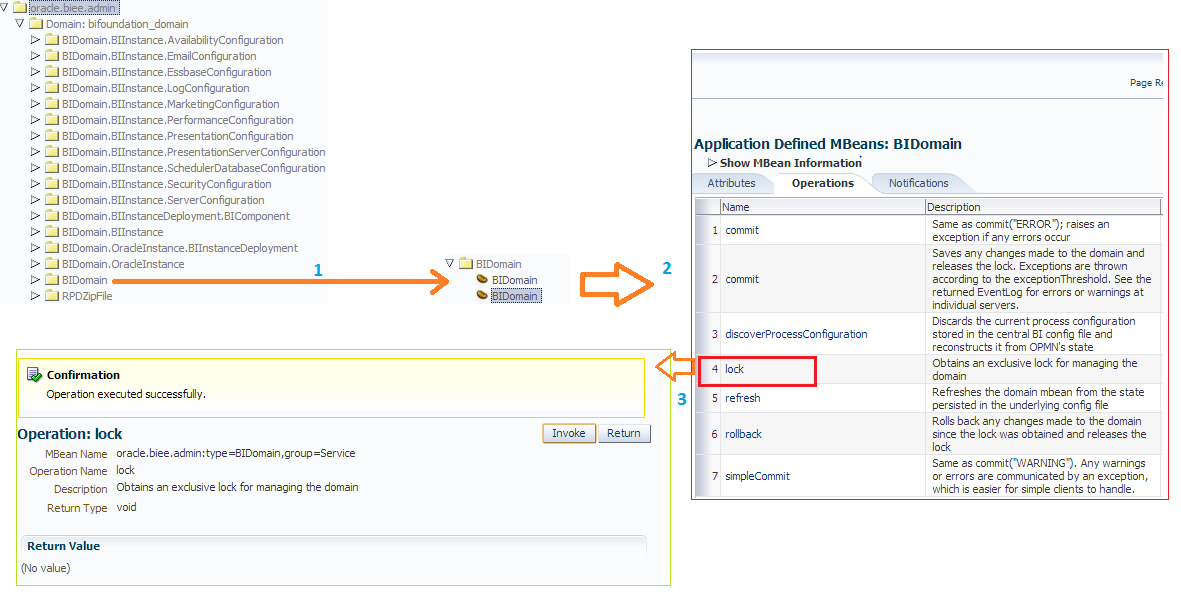Click first BIDomain MBean bean icon
Screen dimensions: 1181x598
coord(482,279)
